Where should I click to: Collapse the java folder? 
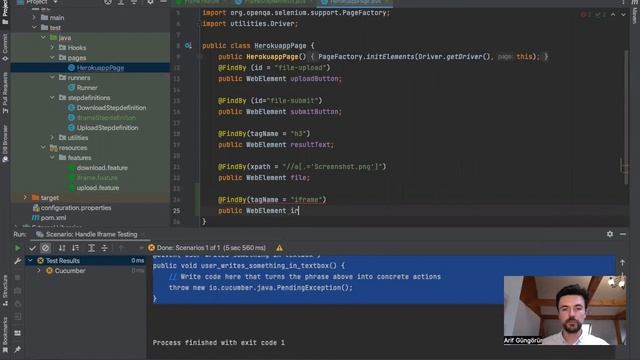(43, 38)
